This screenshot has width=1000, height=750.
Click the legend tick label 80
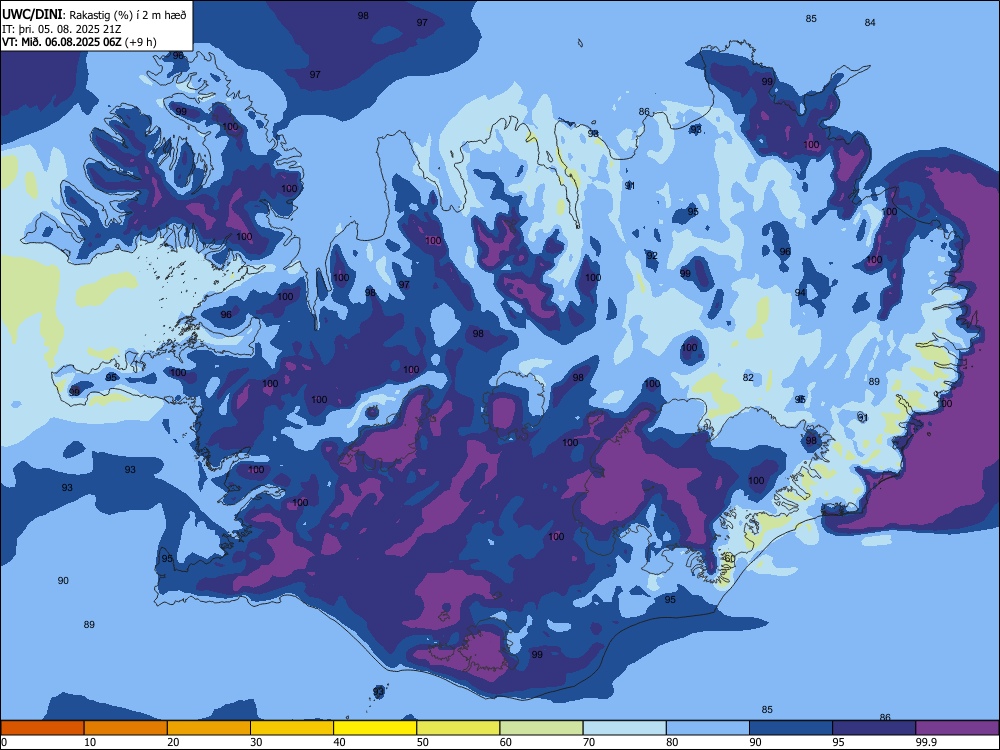pyautogui.click(x=672, y=742)
